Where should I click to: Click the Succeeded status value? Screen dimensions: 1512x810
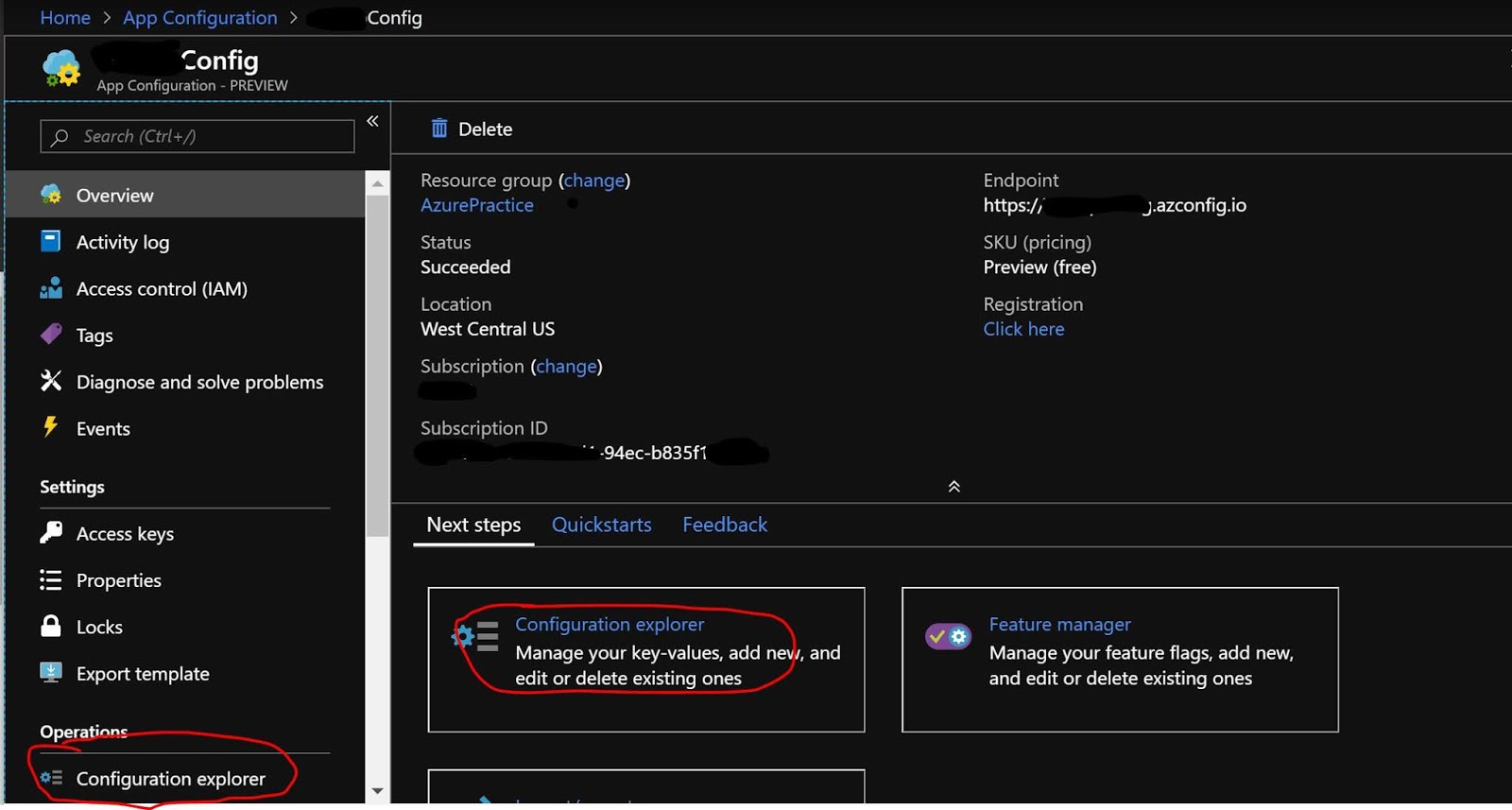pos(465,267)
